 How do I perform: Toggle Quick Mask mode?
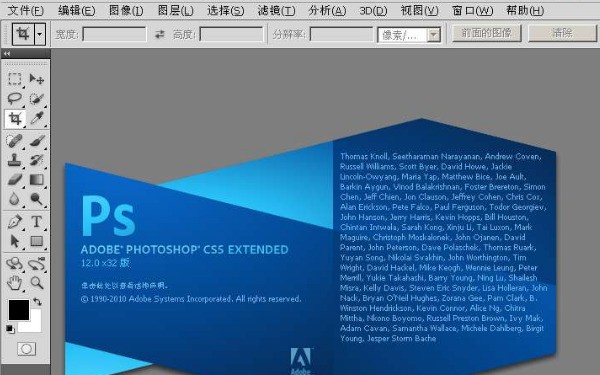[26, 349]
